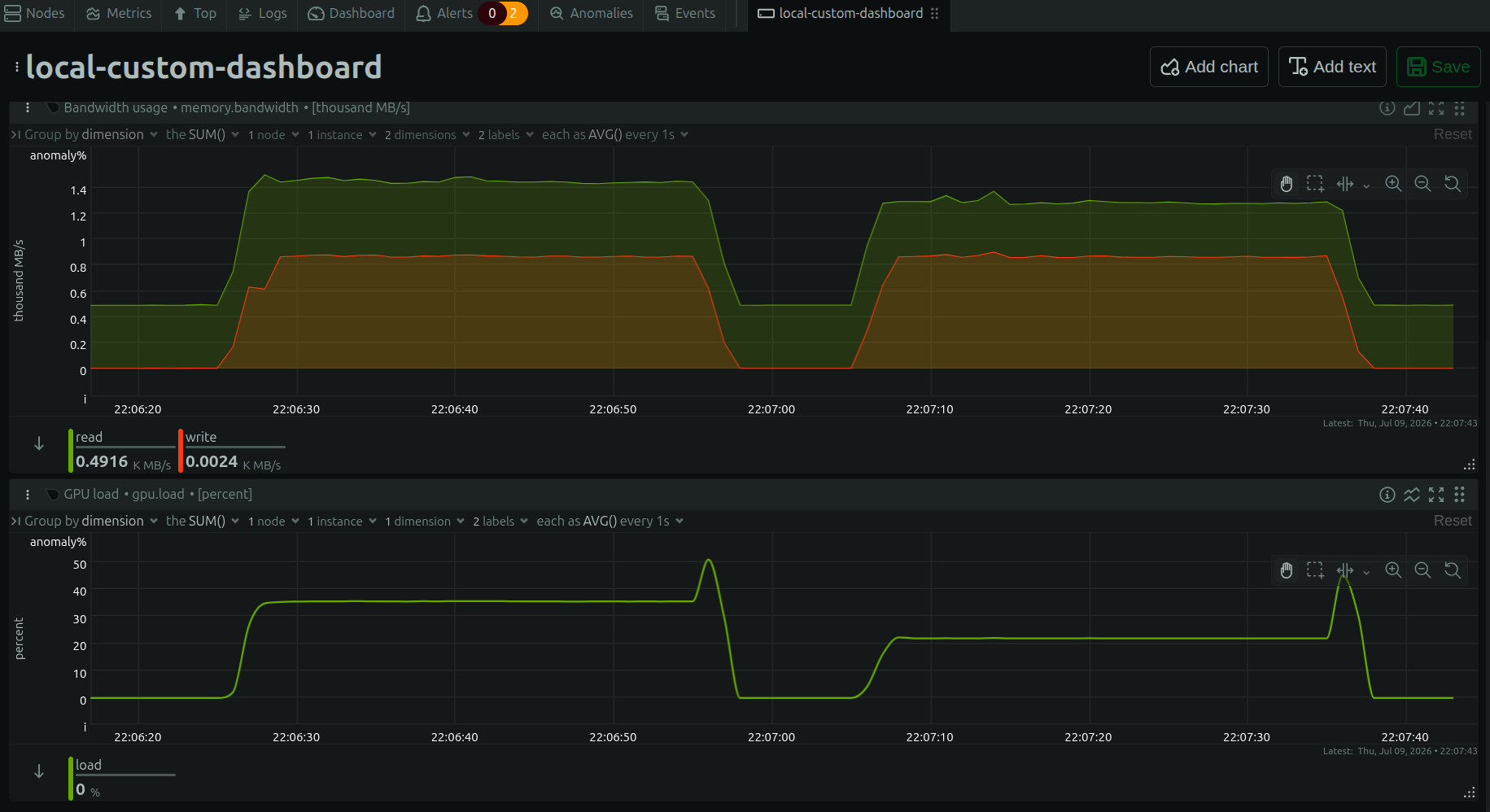
Task: Open the GPU load chart kebab menu
Action: point(28,494)
